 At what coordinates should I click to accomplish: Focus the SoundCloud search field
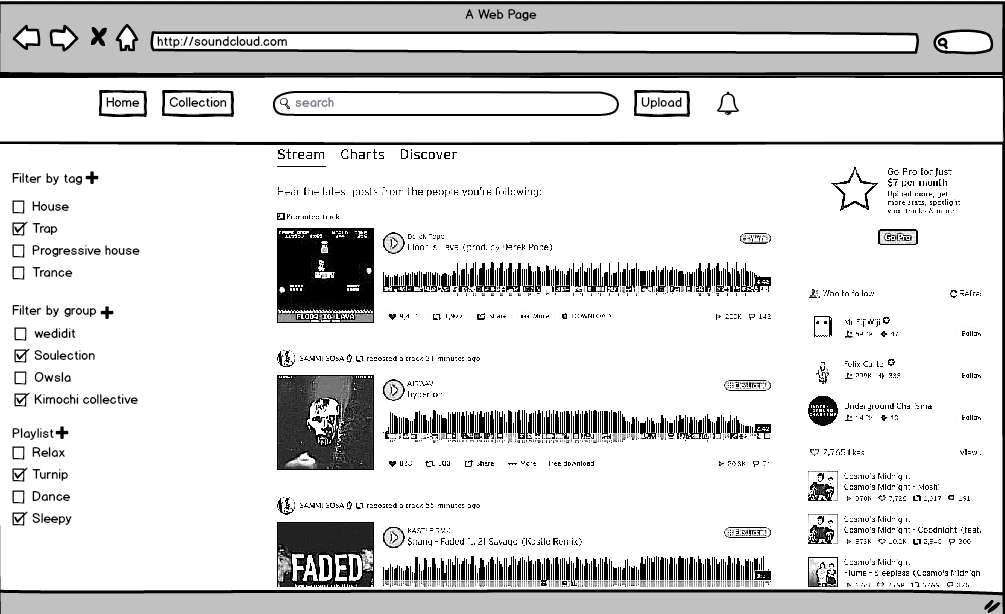445,103
